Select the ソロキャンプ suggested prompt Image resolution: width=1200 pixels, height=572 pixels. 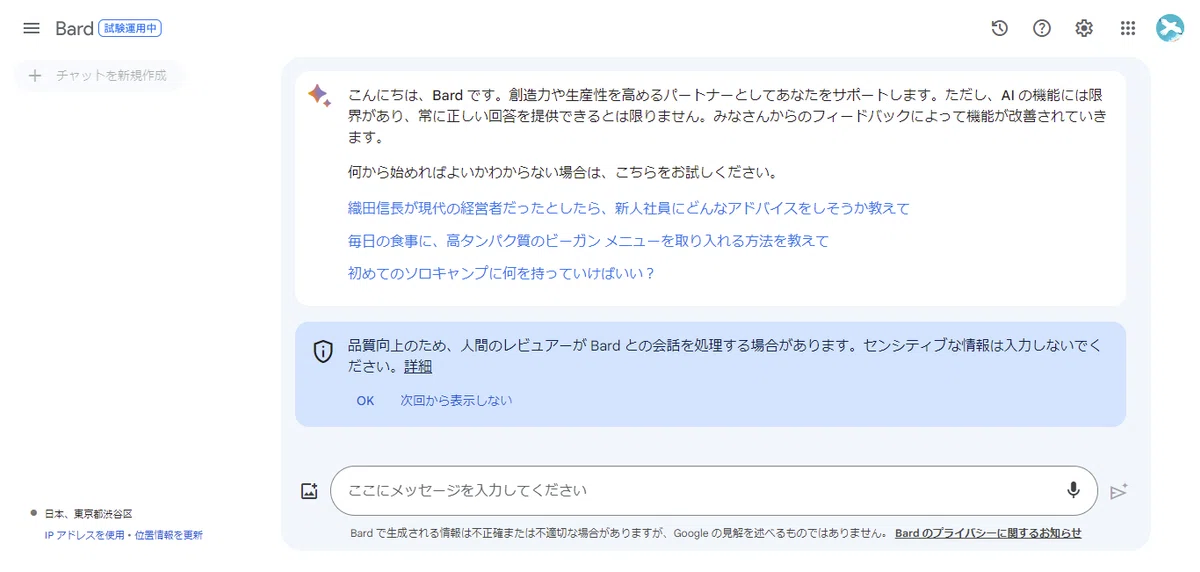(501, 272)
